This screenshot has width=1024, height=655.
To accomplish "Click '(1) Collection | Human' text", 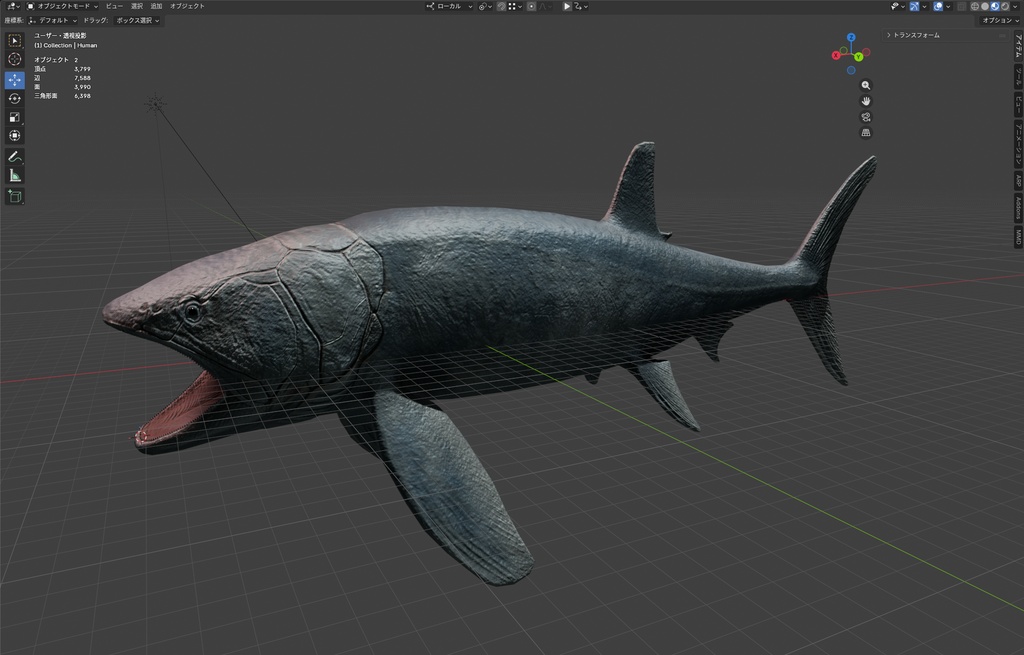I will tap(65, 45).
